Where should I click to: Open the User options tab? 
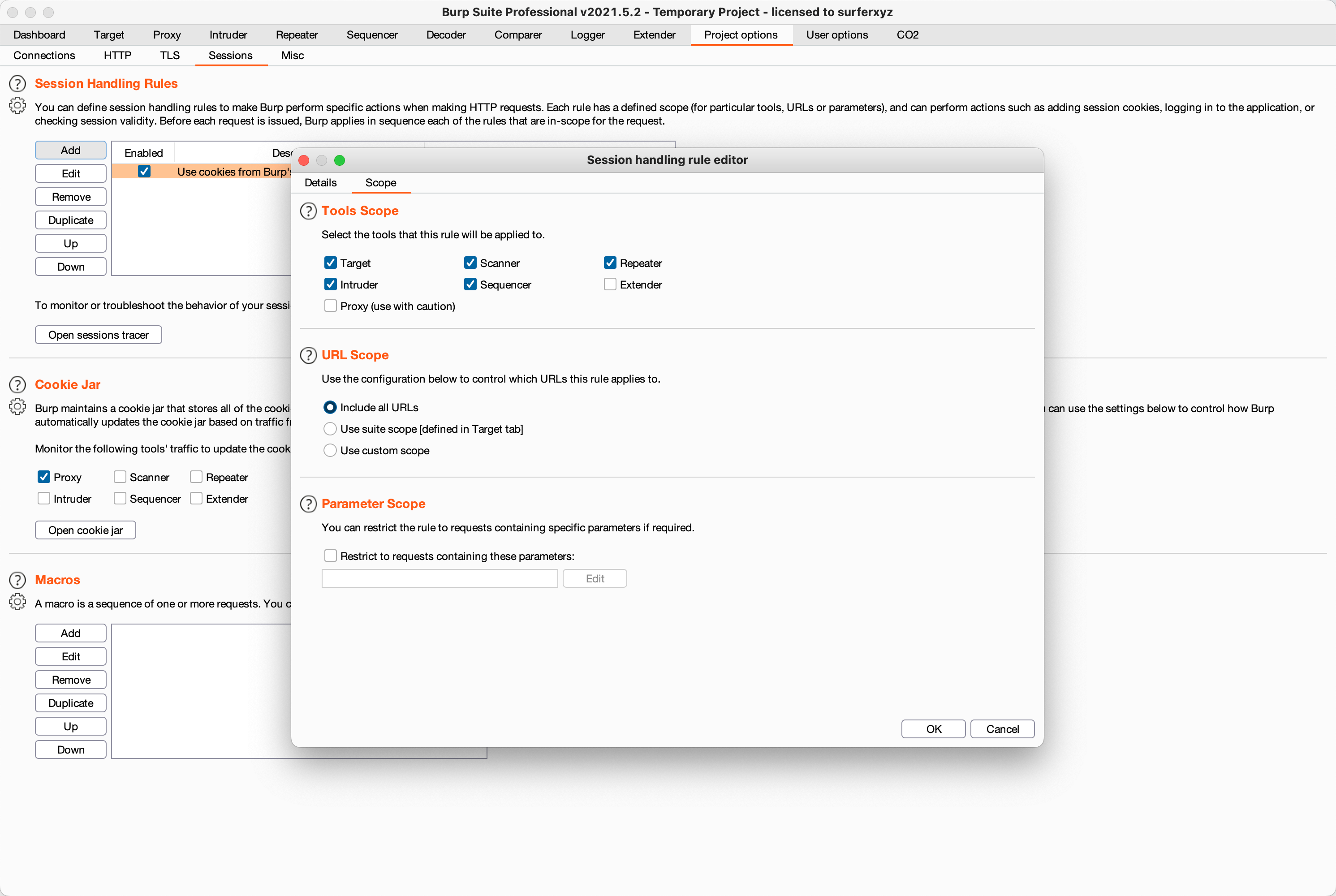[836, 35]
